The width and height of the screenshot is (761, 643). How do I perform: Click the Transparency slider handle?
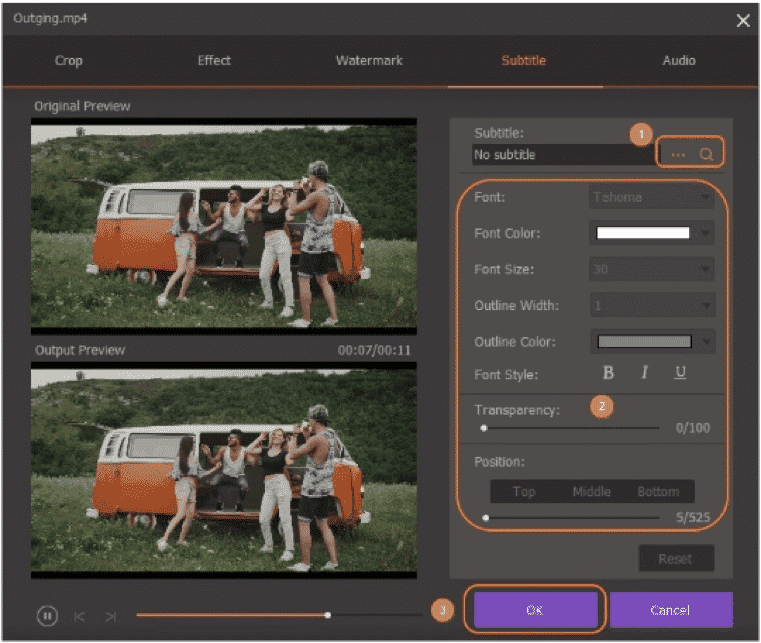pyautogui.click(x=483, y=428)
